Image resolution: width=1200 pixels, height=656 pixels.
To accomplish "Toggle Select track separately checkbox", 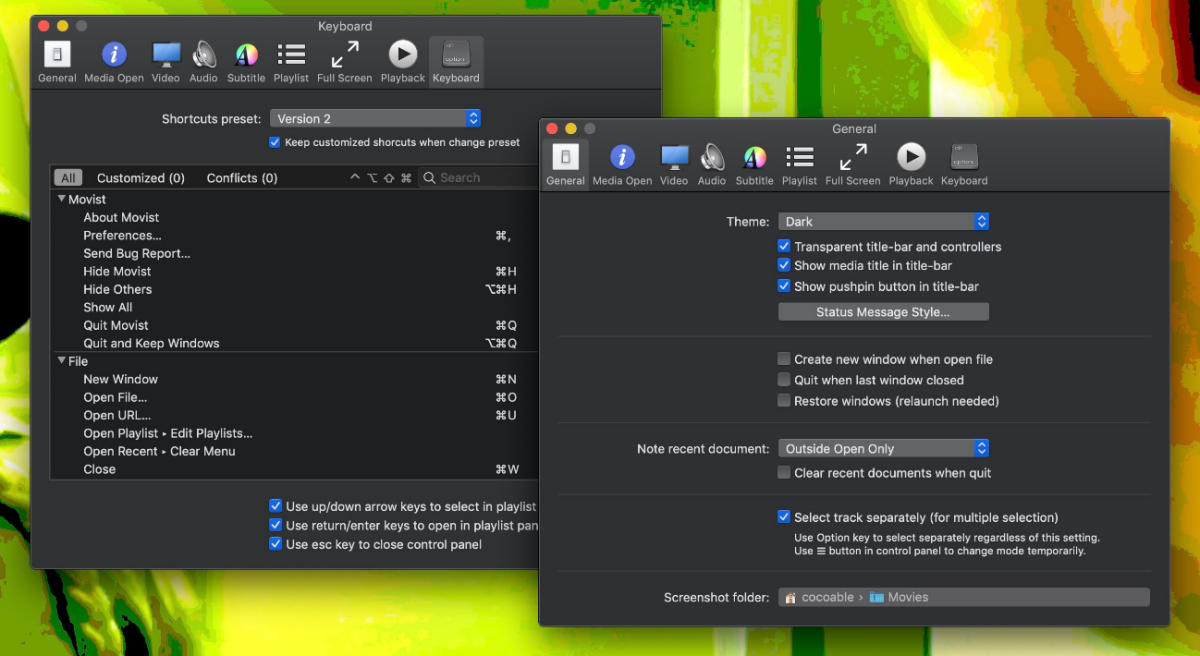I will tap(784, 517).
